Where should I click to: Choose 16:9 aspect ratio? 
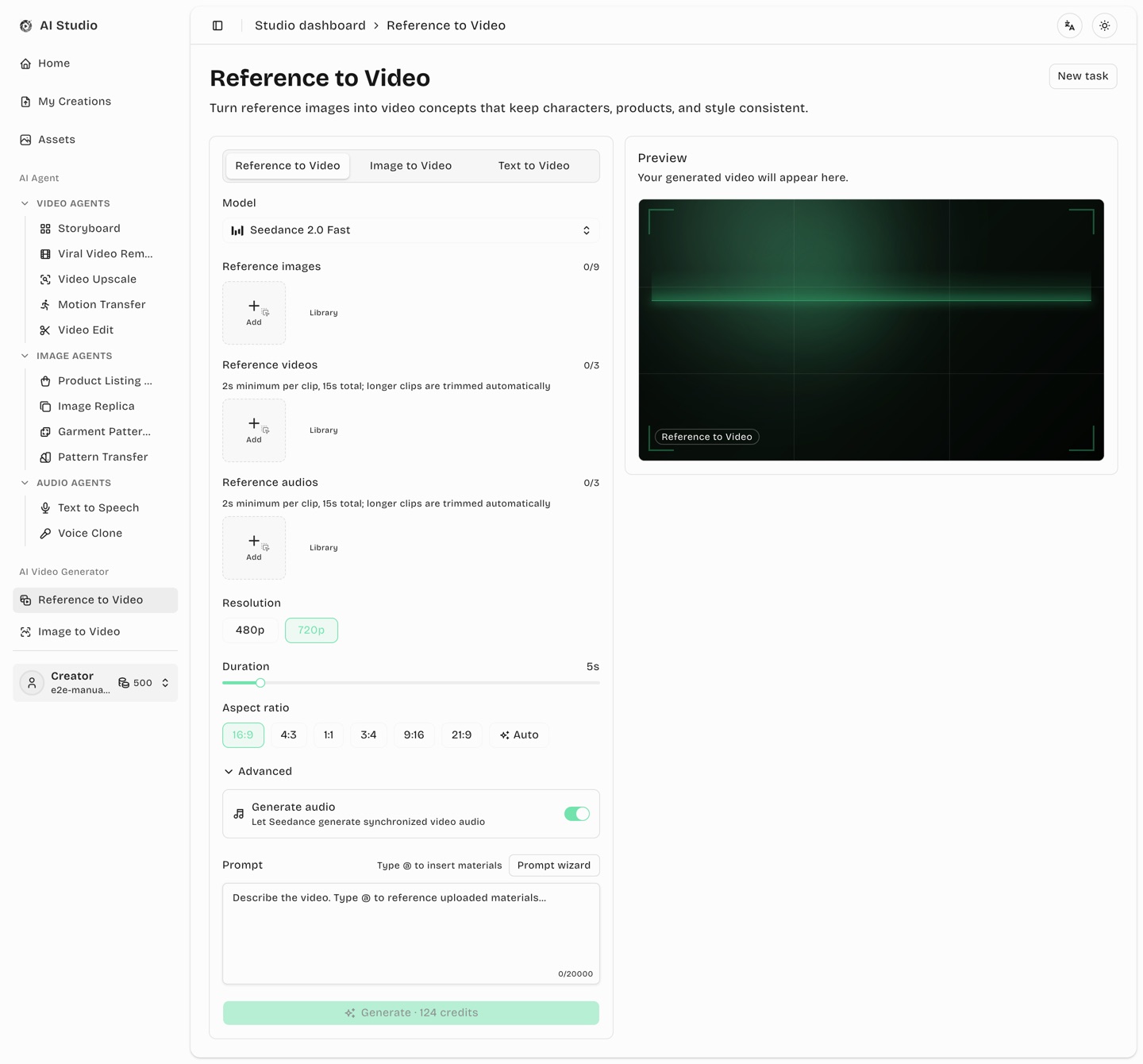click(243, 735)
